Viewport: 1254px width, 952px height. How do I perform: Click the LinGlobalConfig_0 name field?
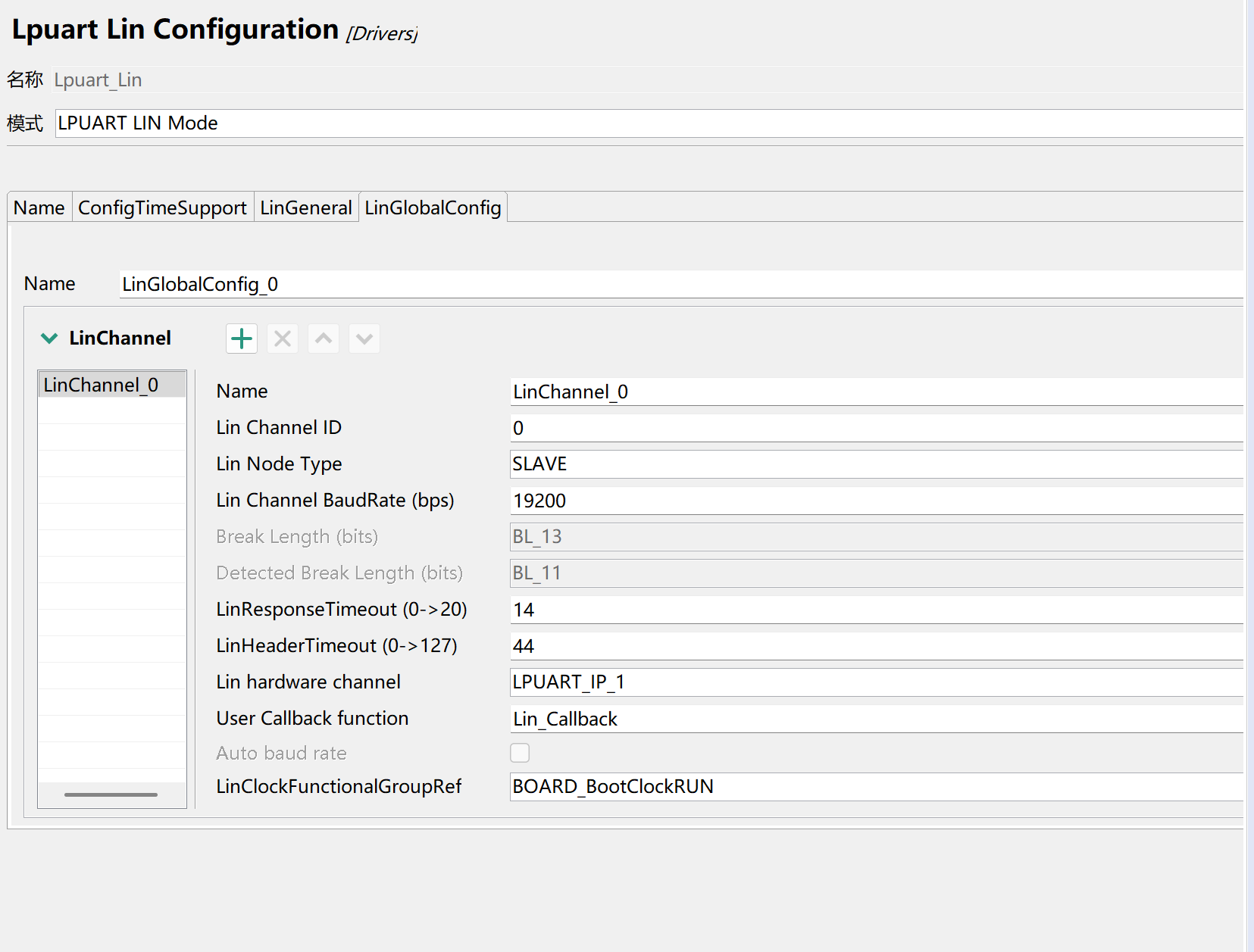(681, 284)
